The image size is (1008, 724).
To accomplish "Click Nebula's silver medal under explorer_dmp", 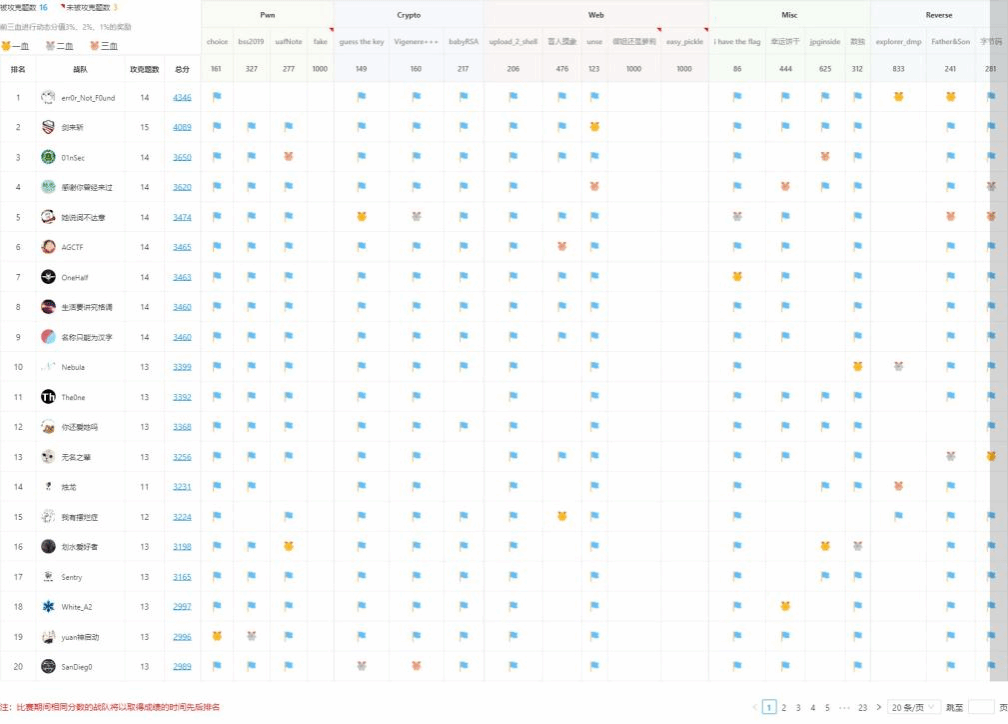I will point(898,367).
